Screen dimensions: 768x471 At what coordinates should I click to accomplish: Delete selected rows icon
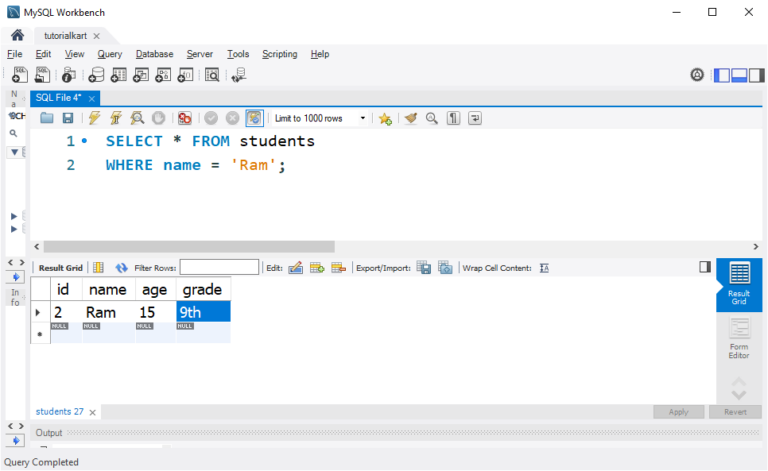click(x=338, y=268)
